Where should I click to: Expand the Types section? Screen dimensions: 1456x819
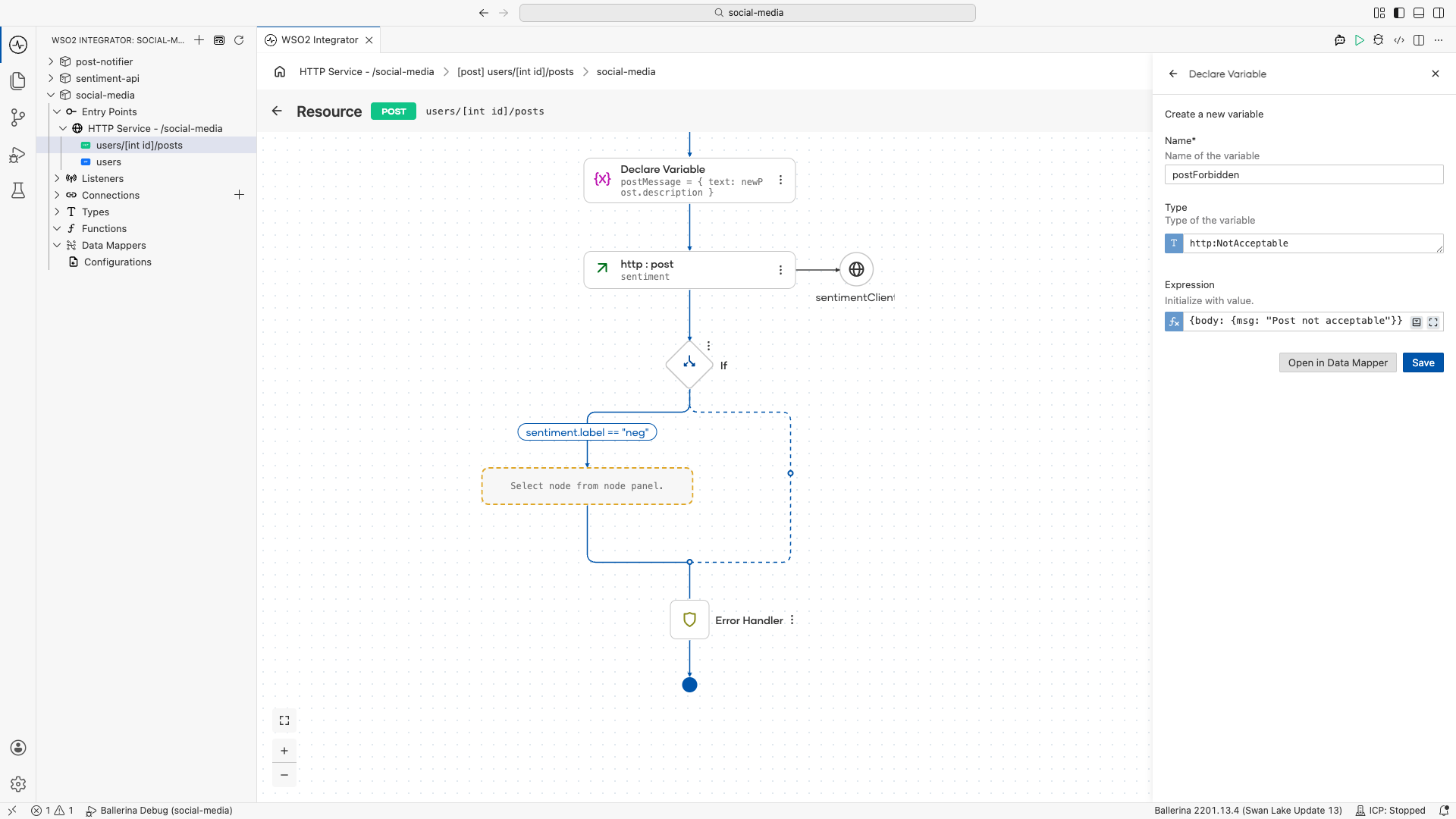click(x=57, y=212)
